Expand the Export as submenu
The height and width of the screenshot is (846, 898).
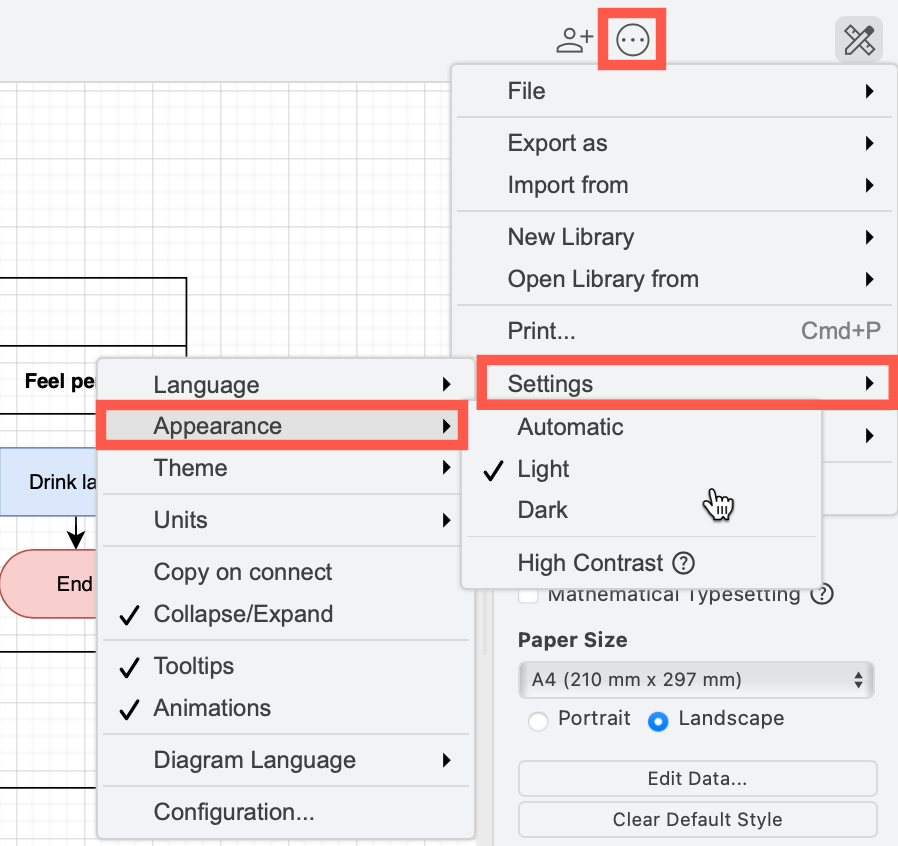[557, 143]
